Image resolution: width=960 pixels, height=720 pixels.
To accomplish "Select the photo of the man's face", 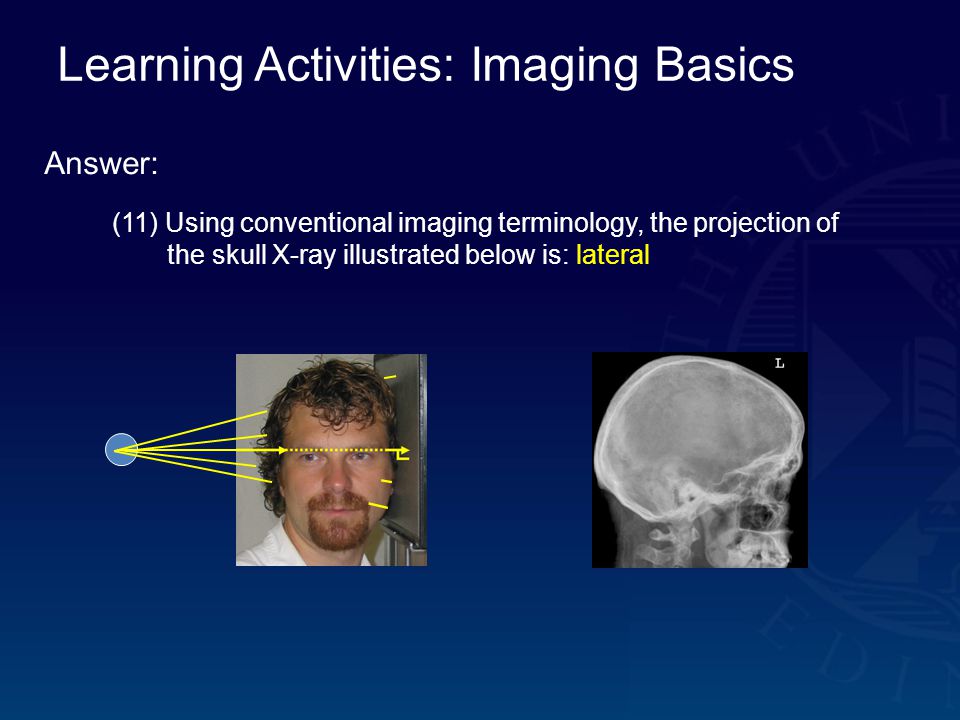I will 331,460.
